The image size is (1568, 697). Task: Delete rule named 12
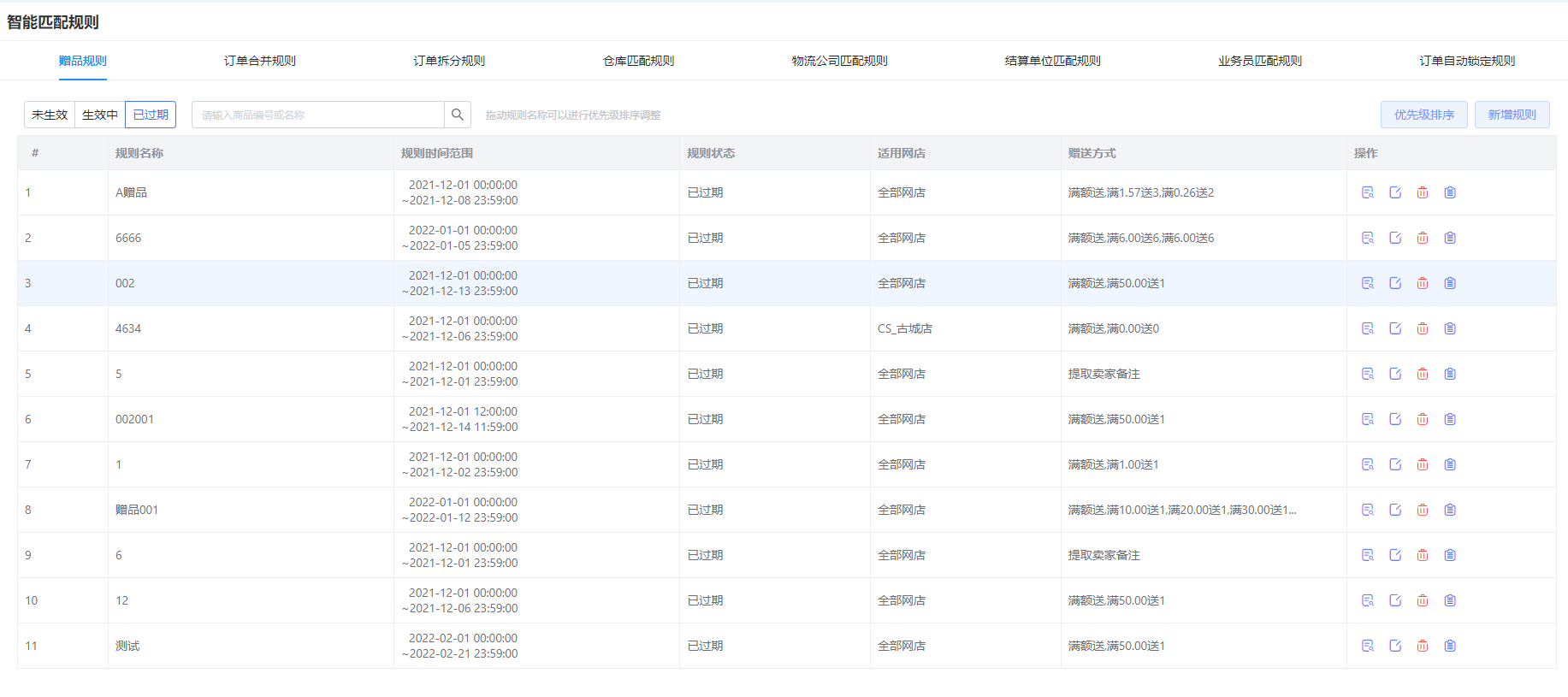tap(1423, 600)
